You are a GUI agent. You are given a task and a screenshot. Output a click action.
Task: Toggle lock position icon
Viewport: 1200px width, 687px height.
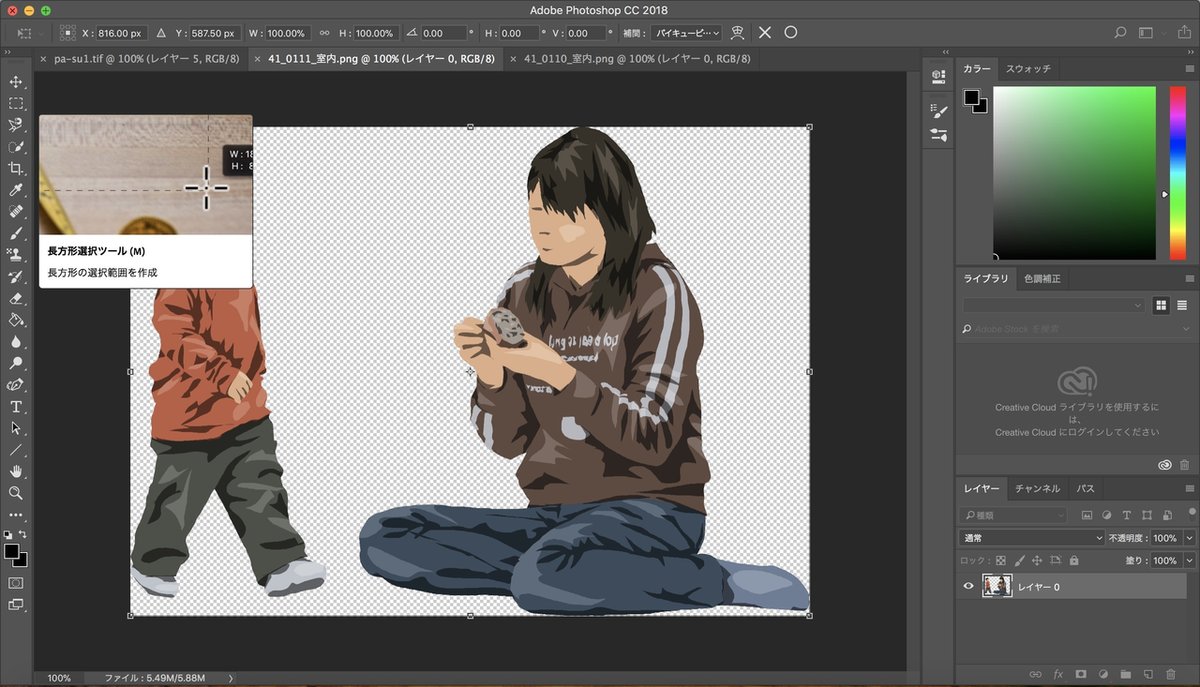point(1037,561)
